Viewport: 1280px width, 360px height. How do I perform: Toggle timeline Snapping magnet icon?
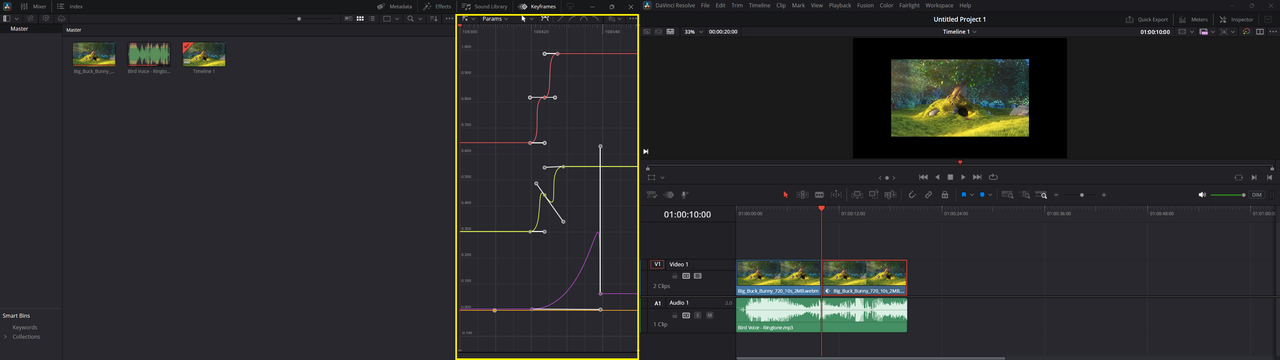(x=912, y=195)
